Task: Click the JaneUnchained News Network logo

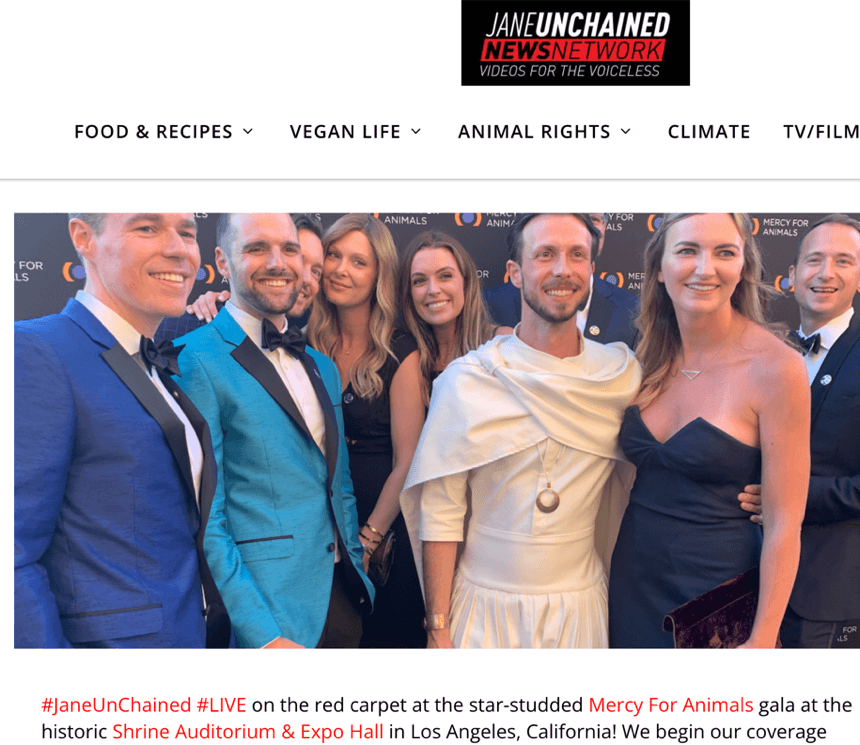Action: [575, 43]
